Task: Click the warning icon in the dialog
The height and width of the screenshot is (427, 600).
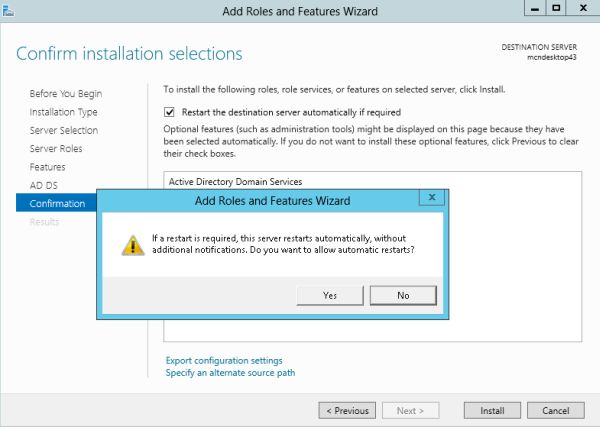Action: [x=131, y=245]
